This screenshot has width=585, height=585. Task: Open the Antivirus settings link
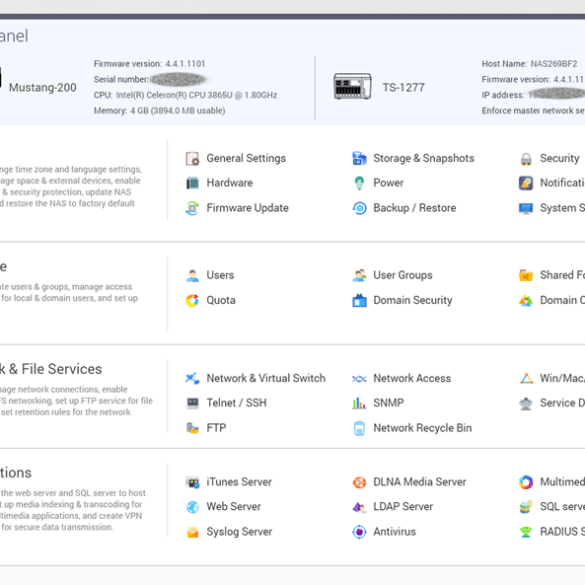point(395,532)
